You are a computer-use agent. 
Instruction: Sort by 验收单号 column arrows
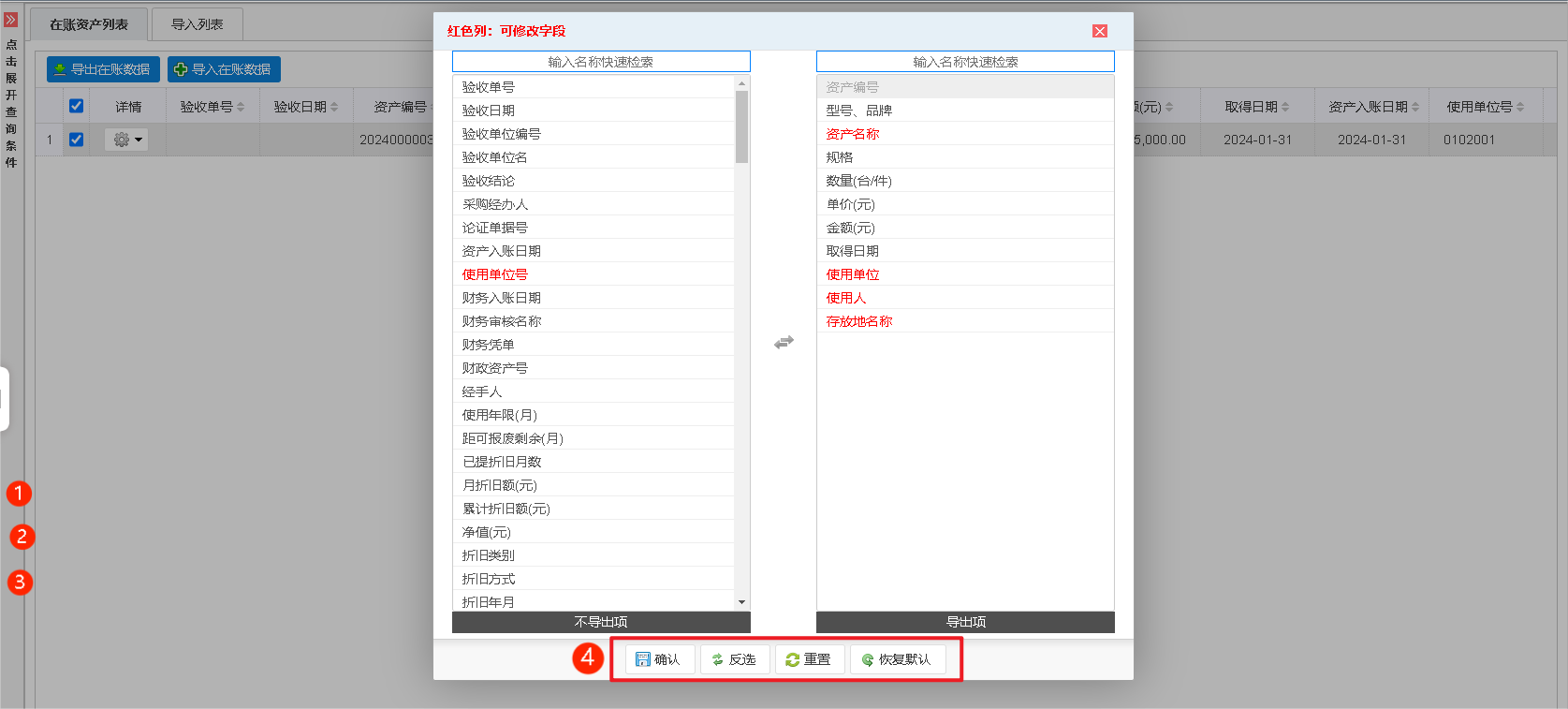point(241,107)
